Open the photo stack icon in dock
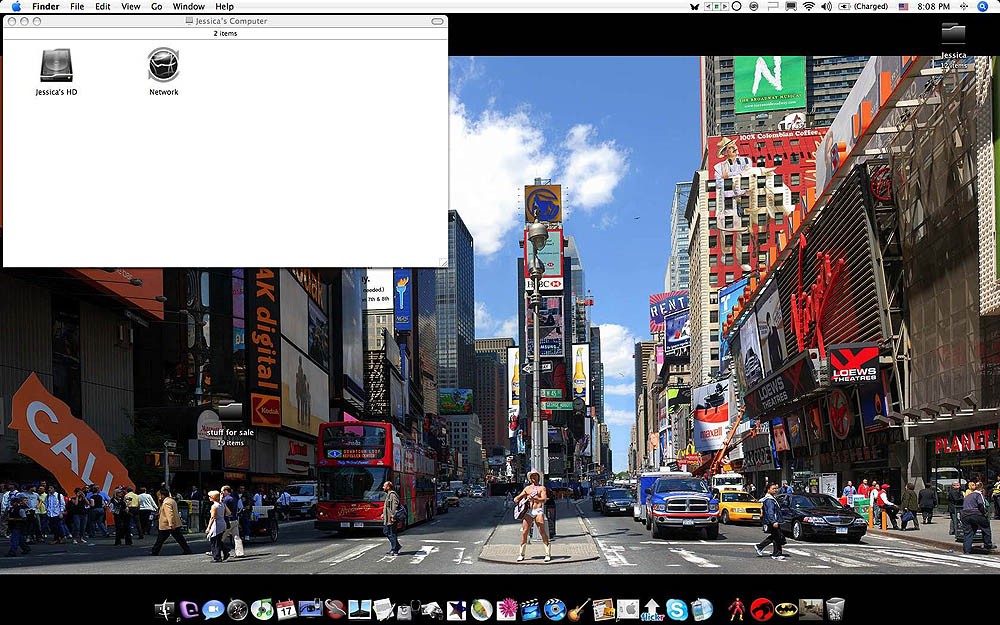The image size is (1000, 625). 603,610
